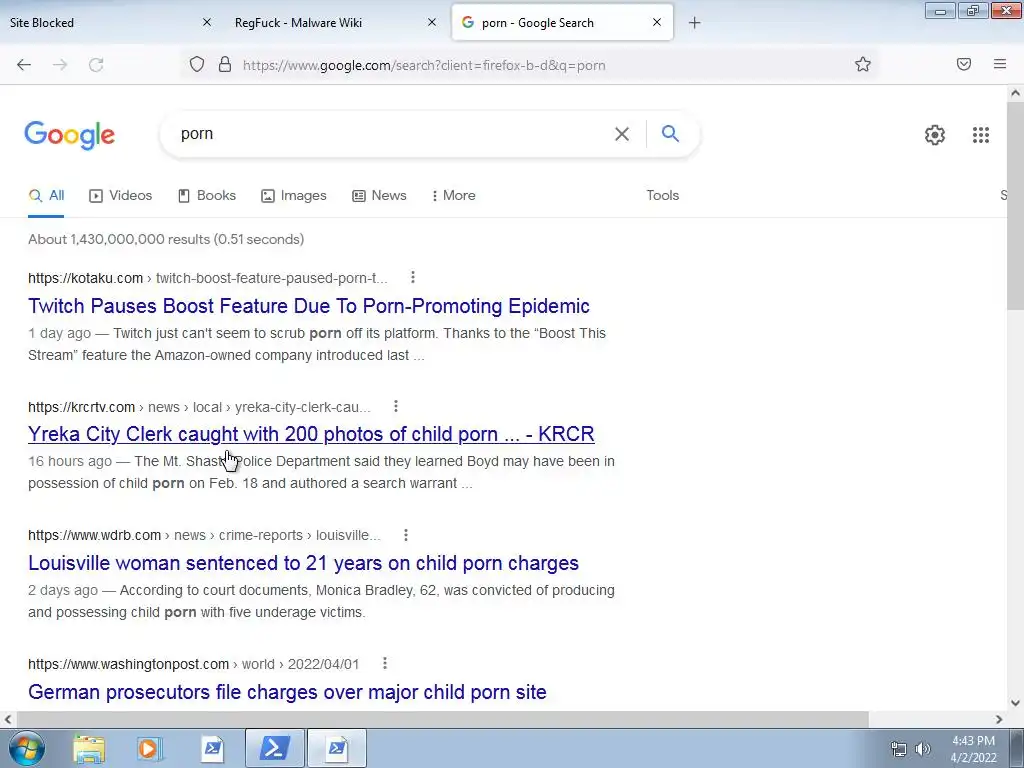Open the active PowerShell taskbar button

pyautogui.click(x=275, y=748)
